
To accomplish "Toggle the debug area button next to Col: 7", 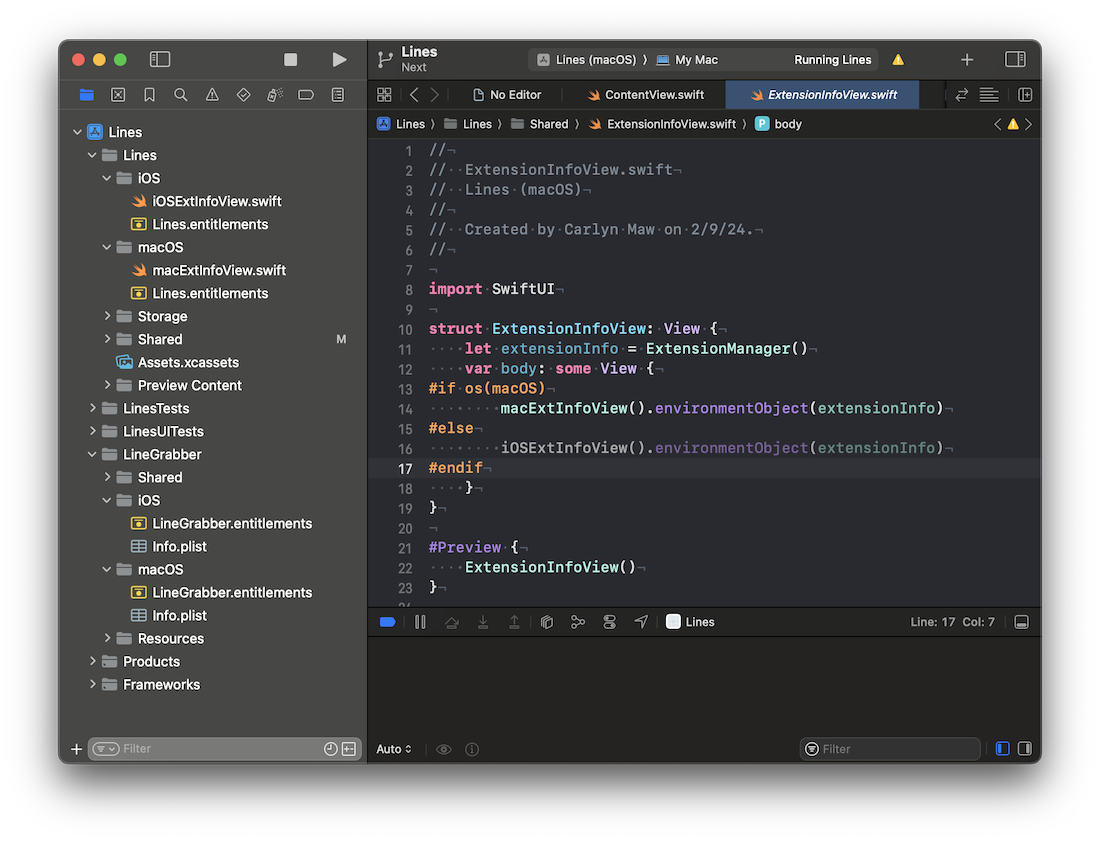I will [1021, 622].
